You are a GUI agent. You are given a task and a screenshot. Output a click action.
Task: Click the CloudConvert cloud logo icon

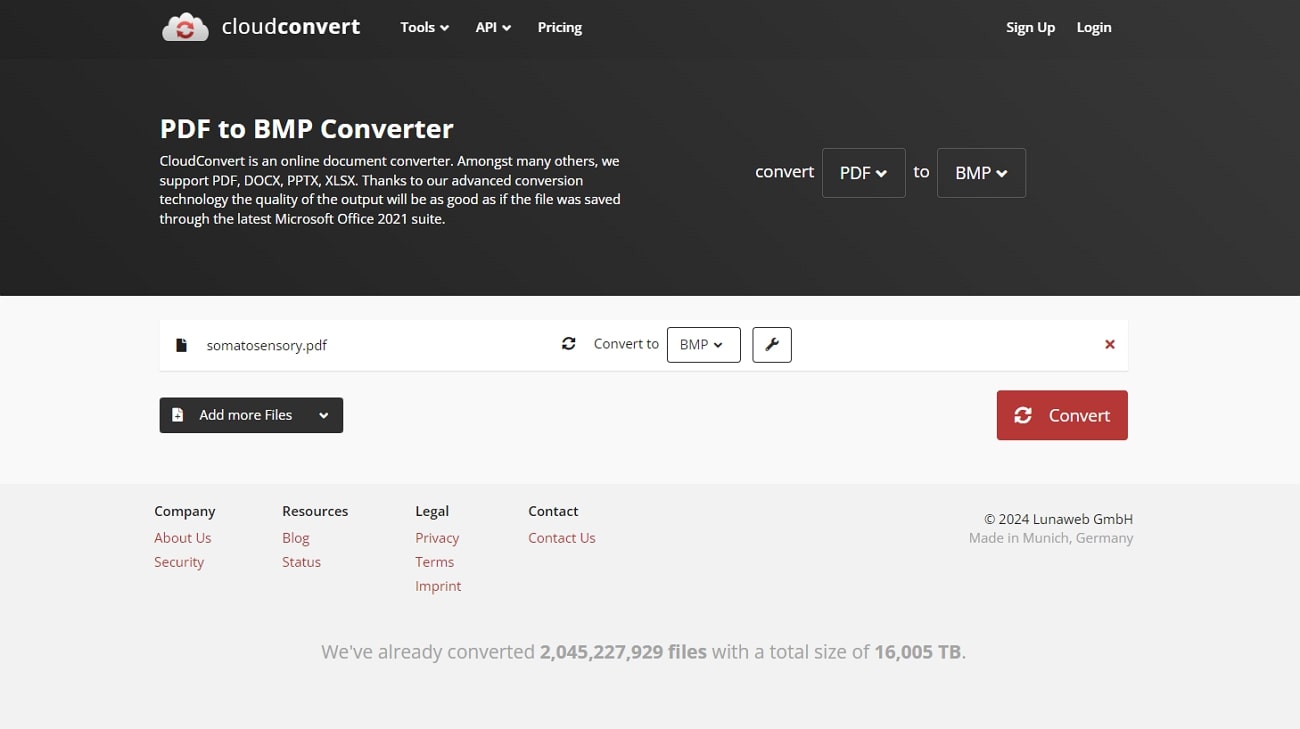click(185, 27)
